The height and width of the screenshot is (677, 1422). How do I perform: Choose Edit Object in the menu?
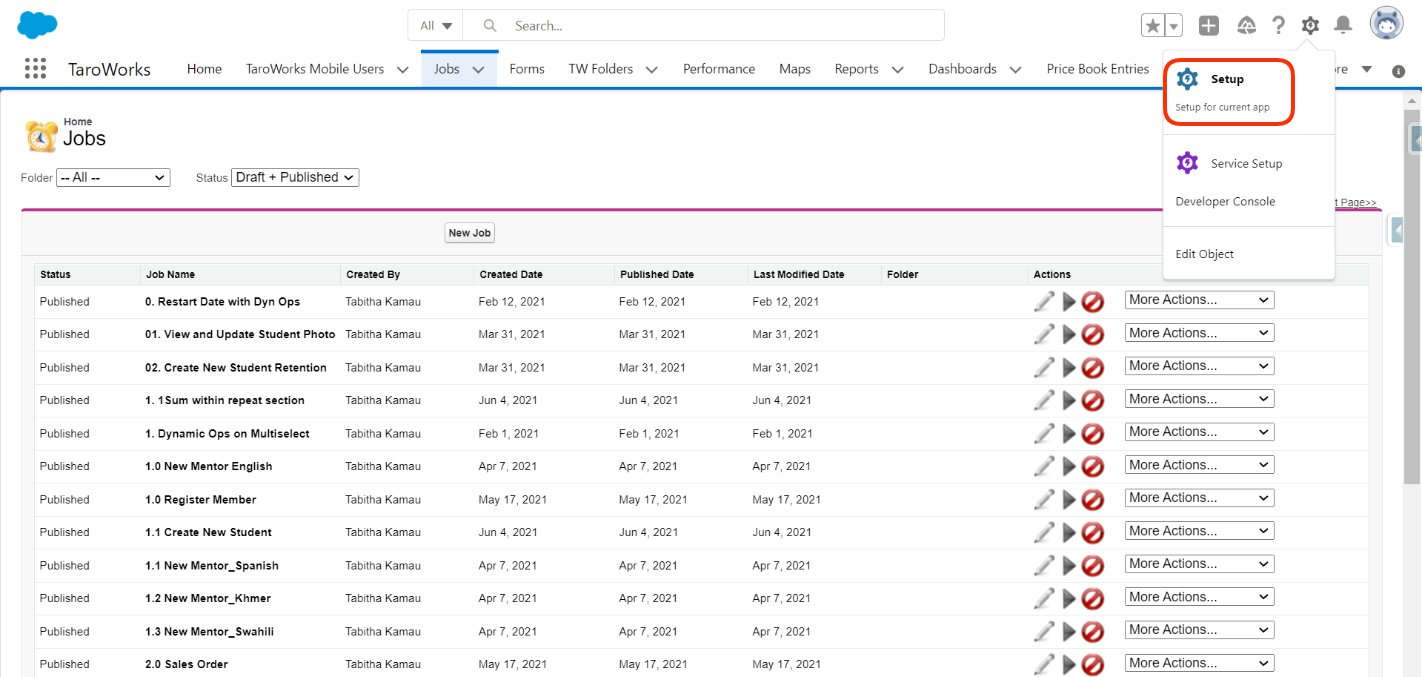(1204, 254)
